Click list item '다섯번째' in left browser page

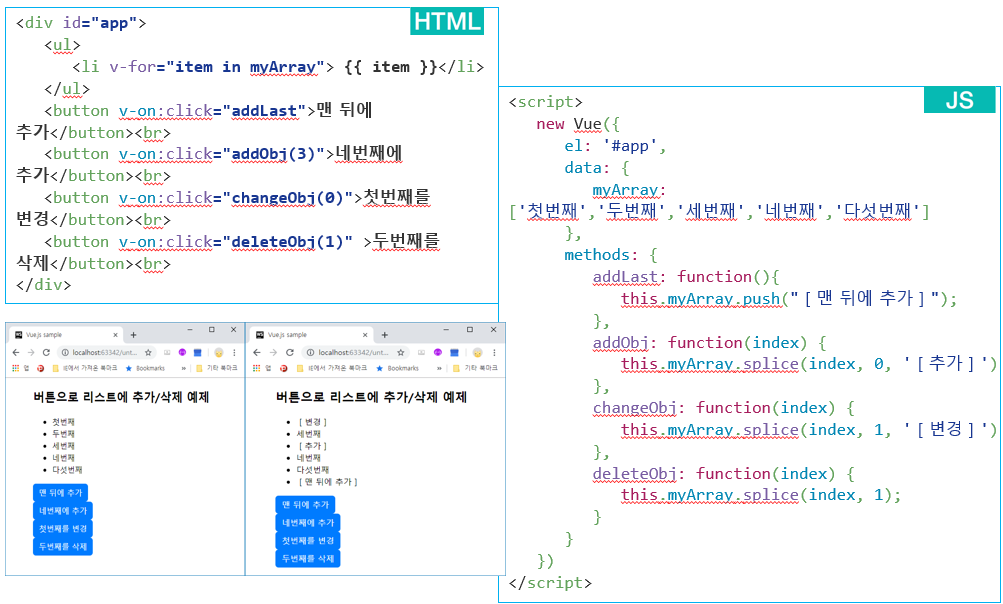coord(67,470)
